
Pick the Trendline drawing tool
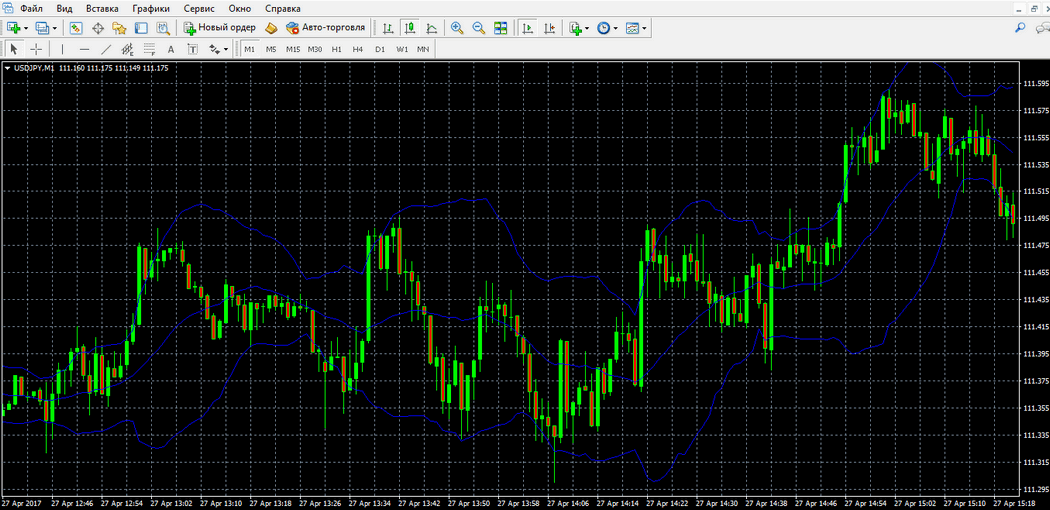pyautogui.click(x=106, y=49)
